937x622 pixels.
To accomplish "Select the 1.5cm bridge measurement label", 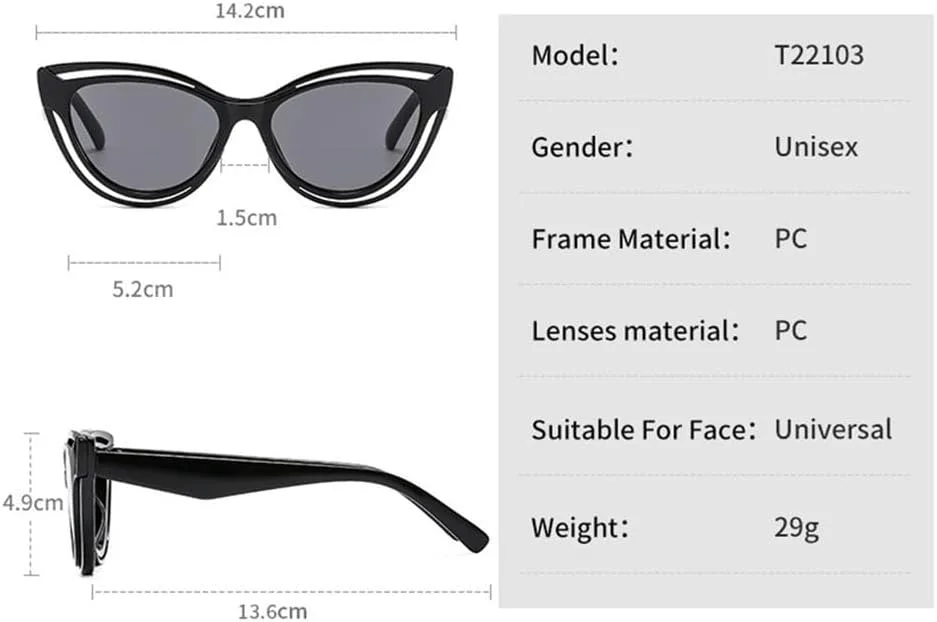I will click(x=246, y=218).
